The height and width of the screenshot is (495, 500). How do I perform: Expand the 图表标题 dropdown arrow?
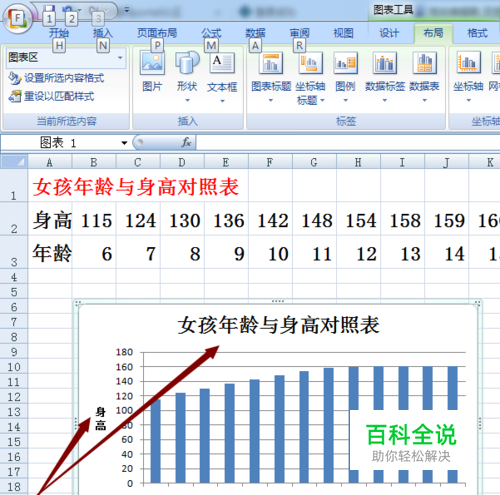[x=271, y=100]
